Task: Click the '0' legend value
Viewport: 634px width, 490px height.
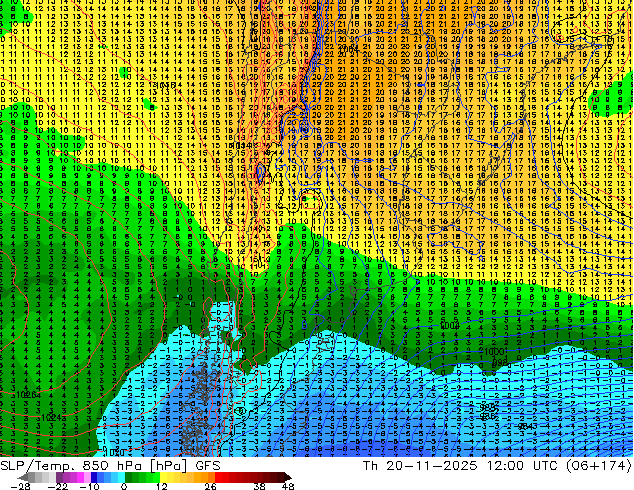Action: pos(125,486)
